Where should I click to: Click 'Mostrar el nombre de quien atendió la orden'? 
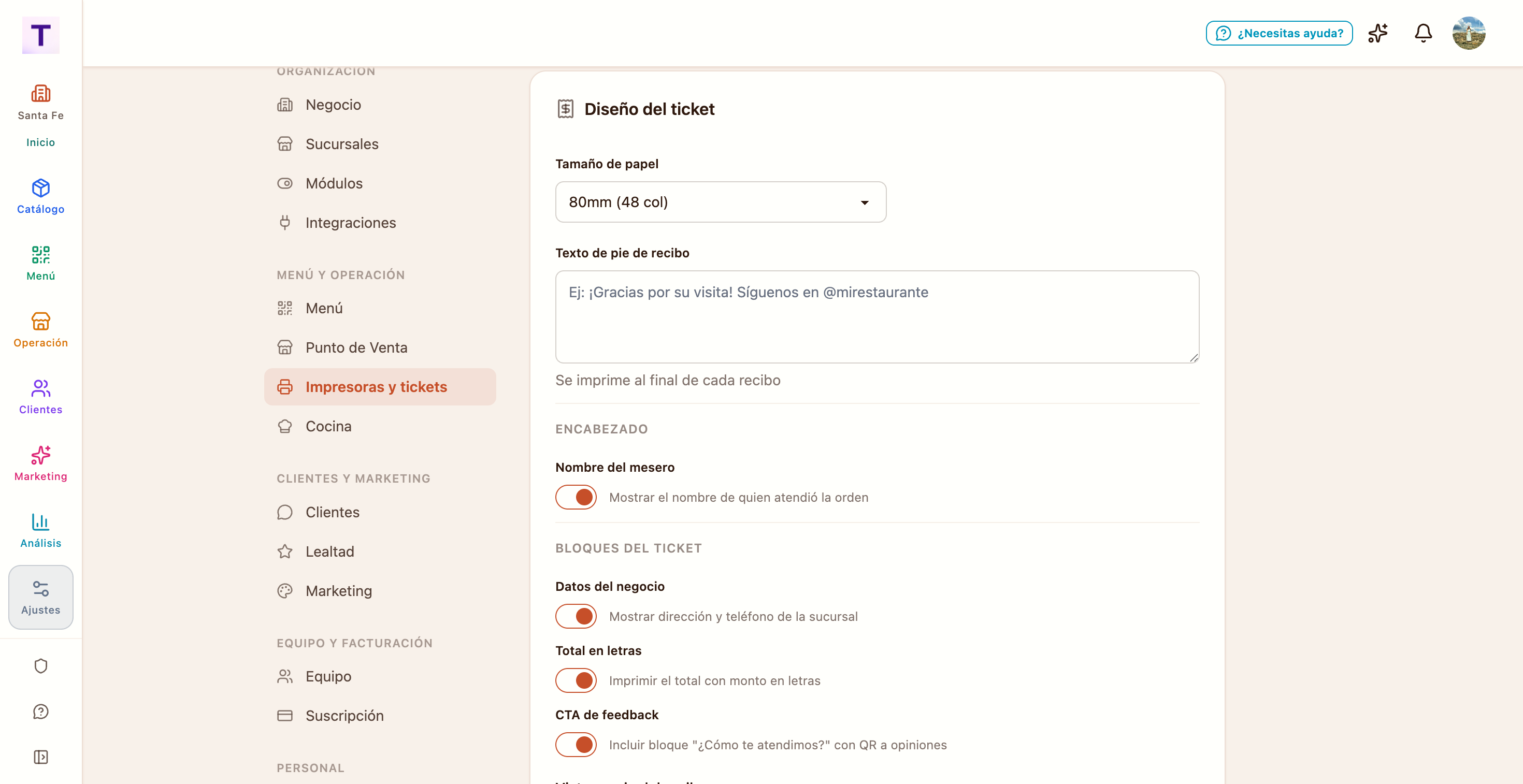(738, 498)
